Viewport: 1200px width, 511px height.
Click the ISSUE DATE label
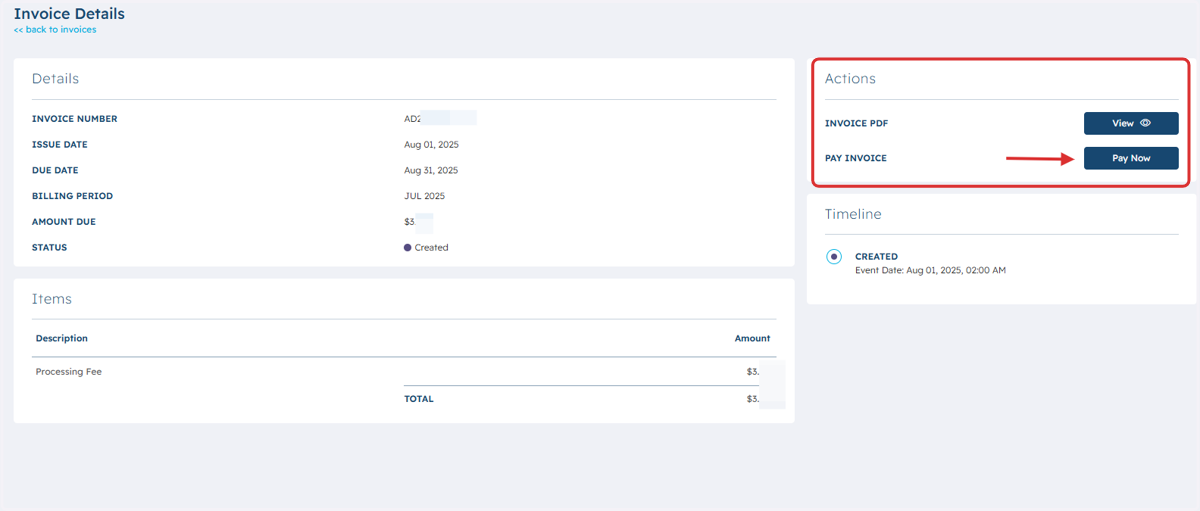pos(60,145)
